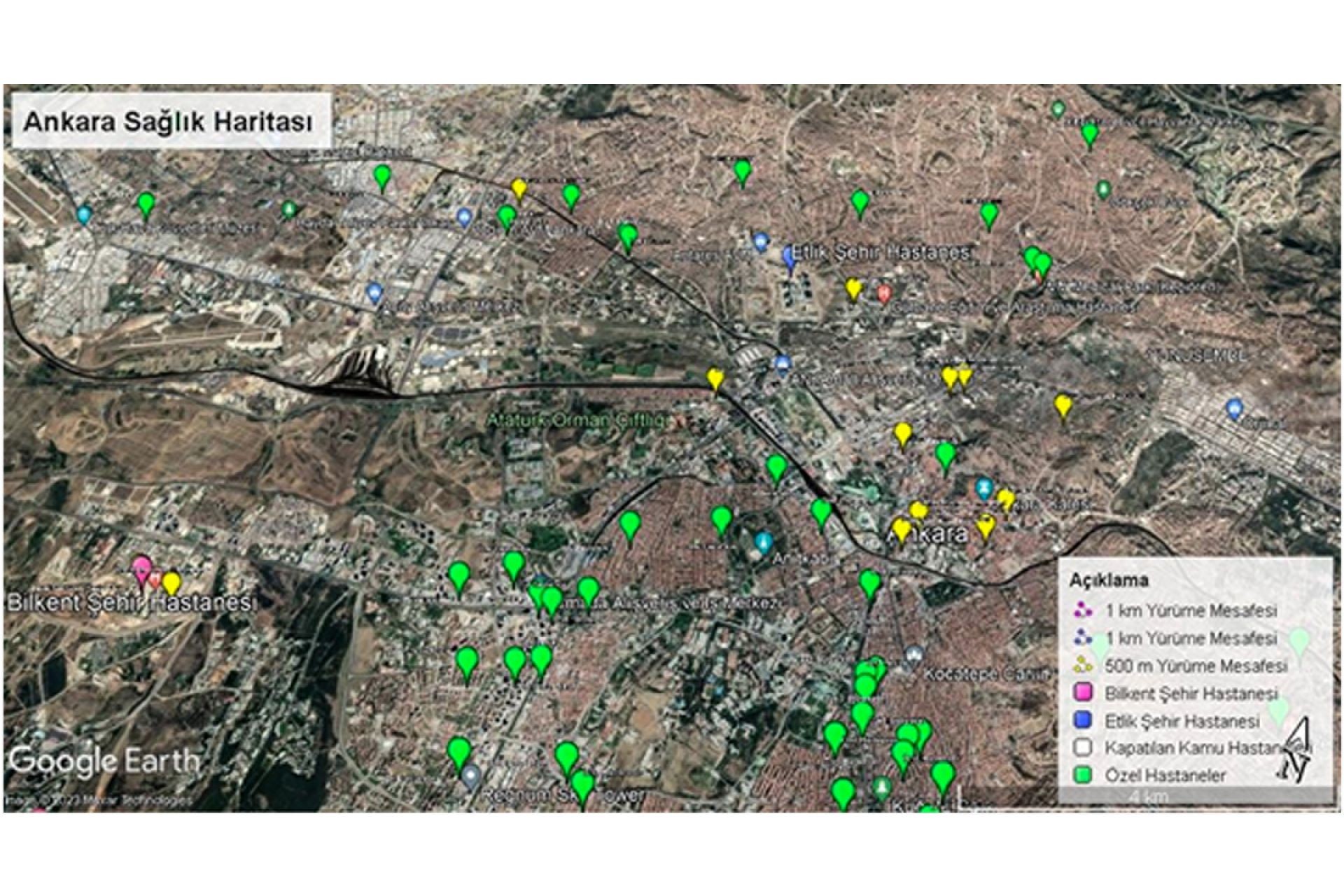Image resolution: width=1344 pixels, height=896 pixels.
Task: Click the green pin directly south of the Ankara label
Action: [870, 584]
